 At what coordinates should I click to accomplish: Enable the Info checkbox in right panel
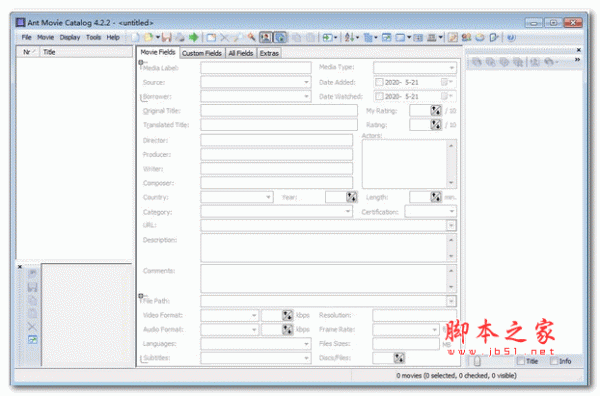[x=554, y=361]
